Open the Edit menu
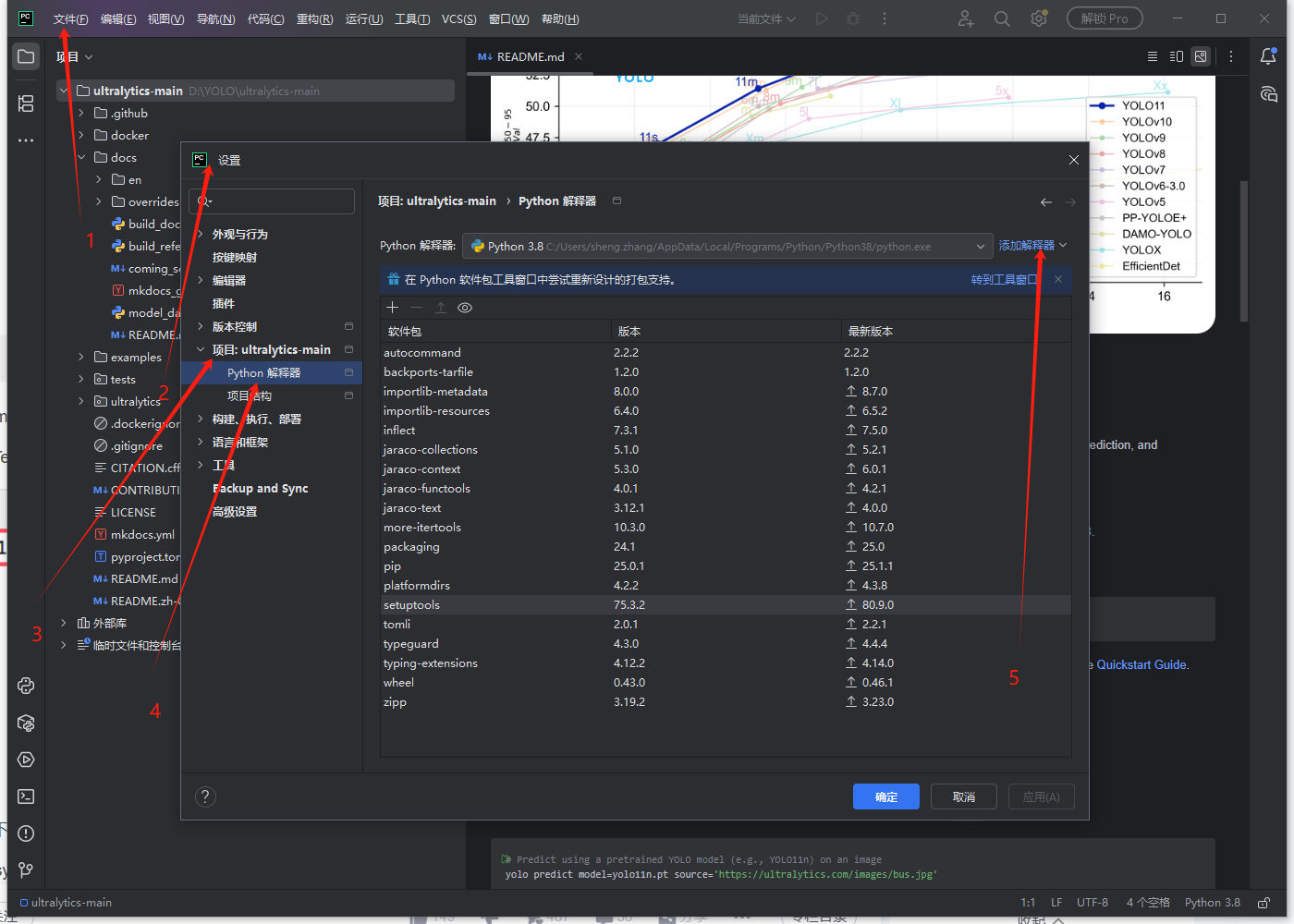Image resolution: width=1294 pixels, height=924 pixels. pyautogui.click(x=118, y=19)
